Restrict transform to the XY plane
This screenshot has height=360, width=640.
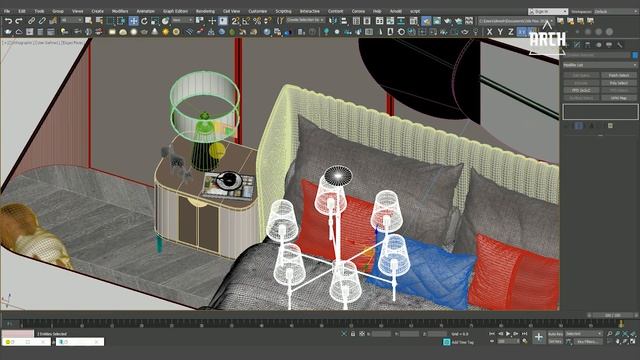pyautogui.click(x=522, y=31)
